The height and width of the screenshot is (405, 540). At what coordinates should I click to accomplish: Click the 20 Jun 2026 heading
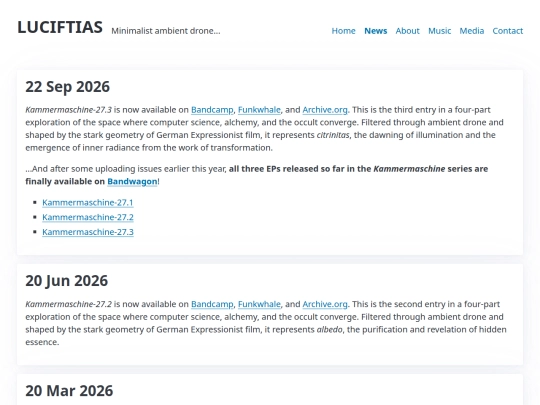point(66,281)
